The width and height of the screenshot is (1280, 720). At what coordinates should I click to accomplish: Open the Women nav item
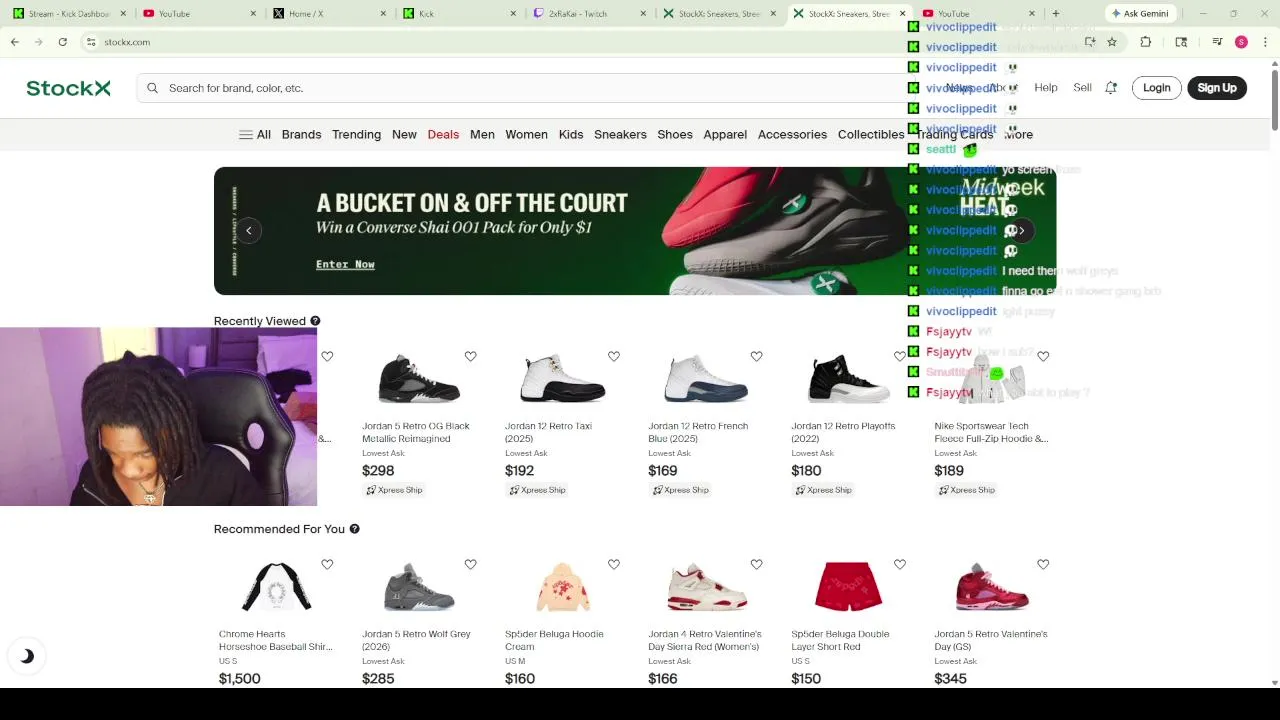coord(526,134)
